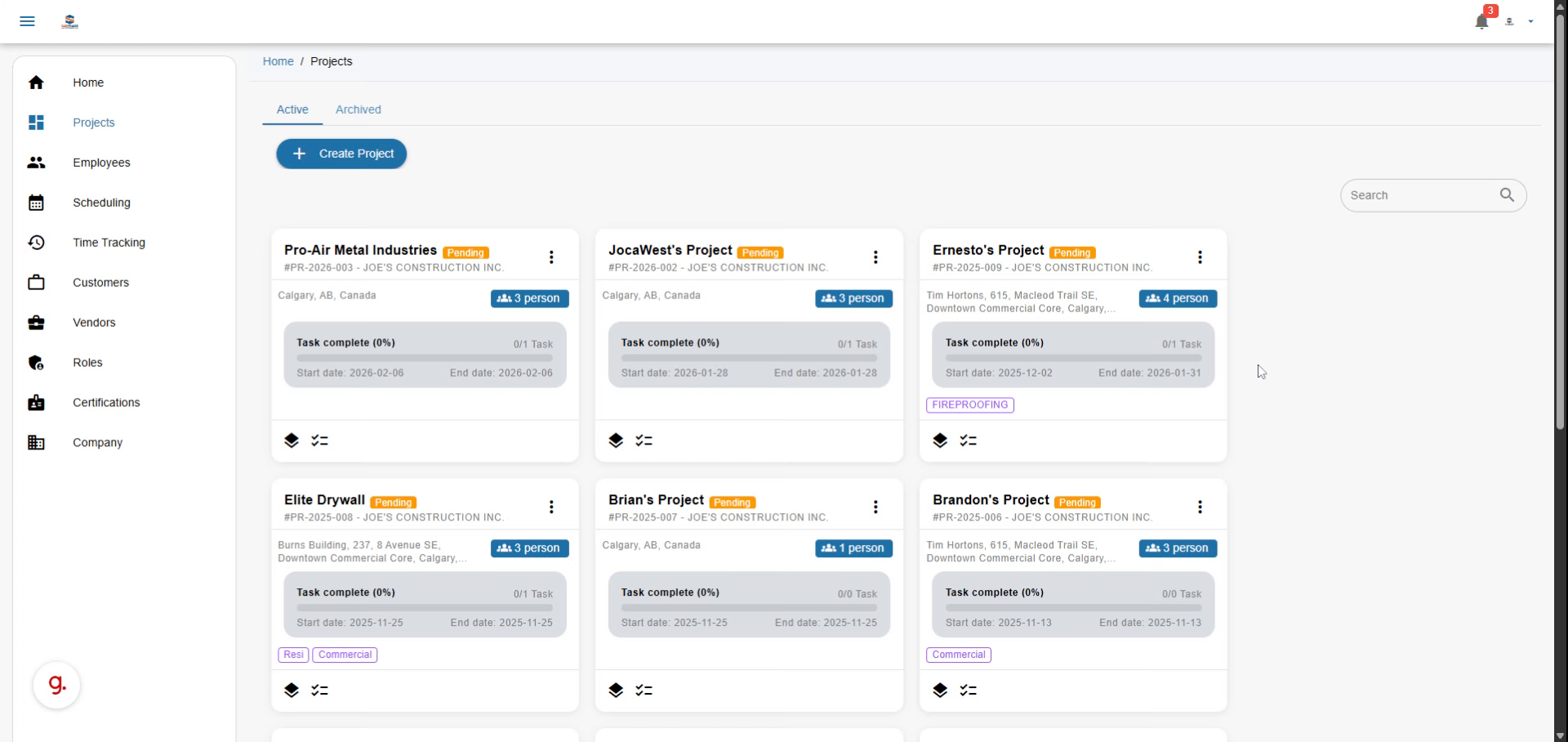Click the hamburger menu icon
Viewport: 1568px width, 742px height.
click(27, 21)
